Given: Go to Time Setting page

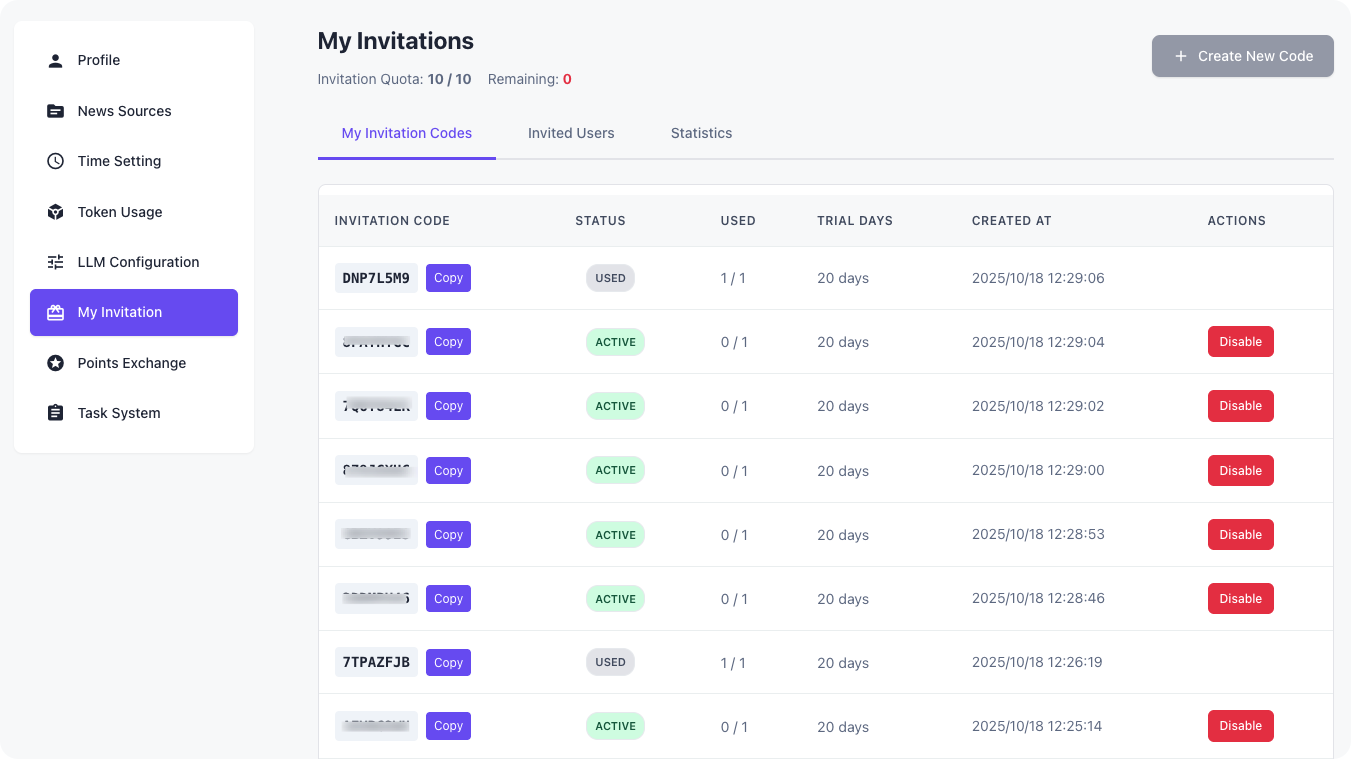Looking at the screenshot, I should [134, 161].
